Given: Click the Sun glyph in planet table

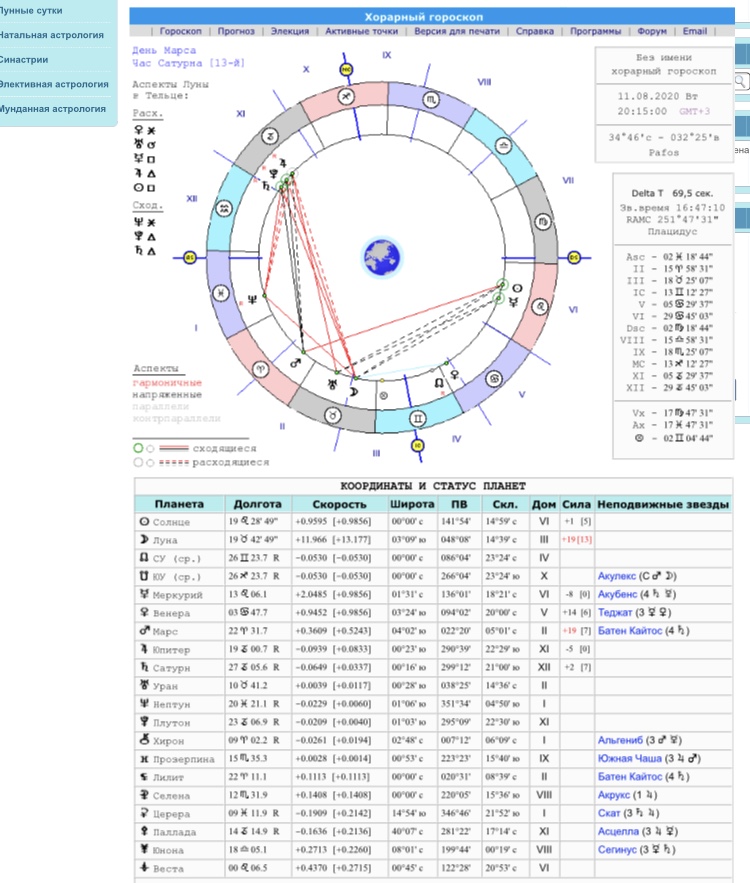Looking at the screenshot, I should tap(144, 522).
